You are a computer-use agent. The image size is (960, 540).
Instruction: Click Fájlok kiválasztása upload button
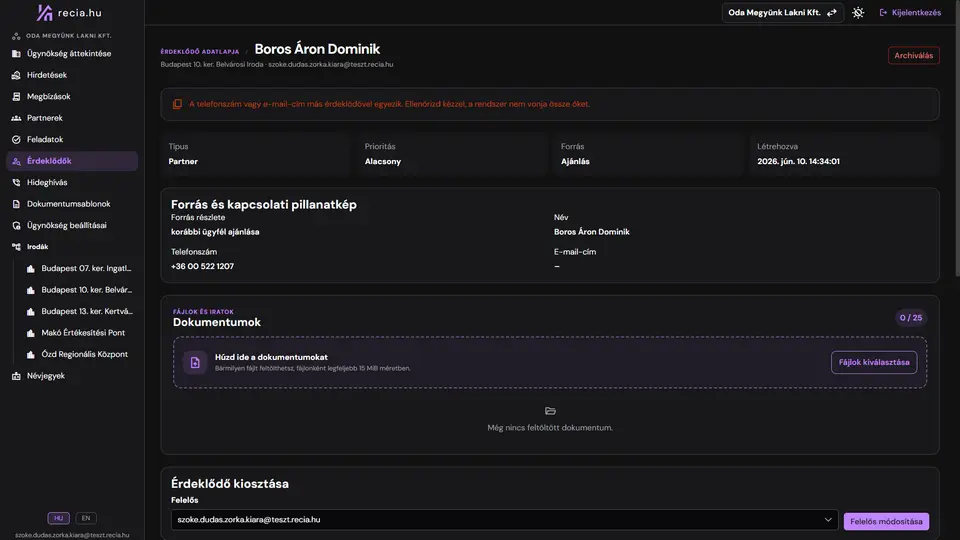(874, 362)
